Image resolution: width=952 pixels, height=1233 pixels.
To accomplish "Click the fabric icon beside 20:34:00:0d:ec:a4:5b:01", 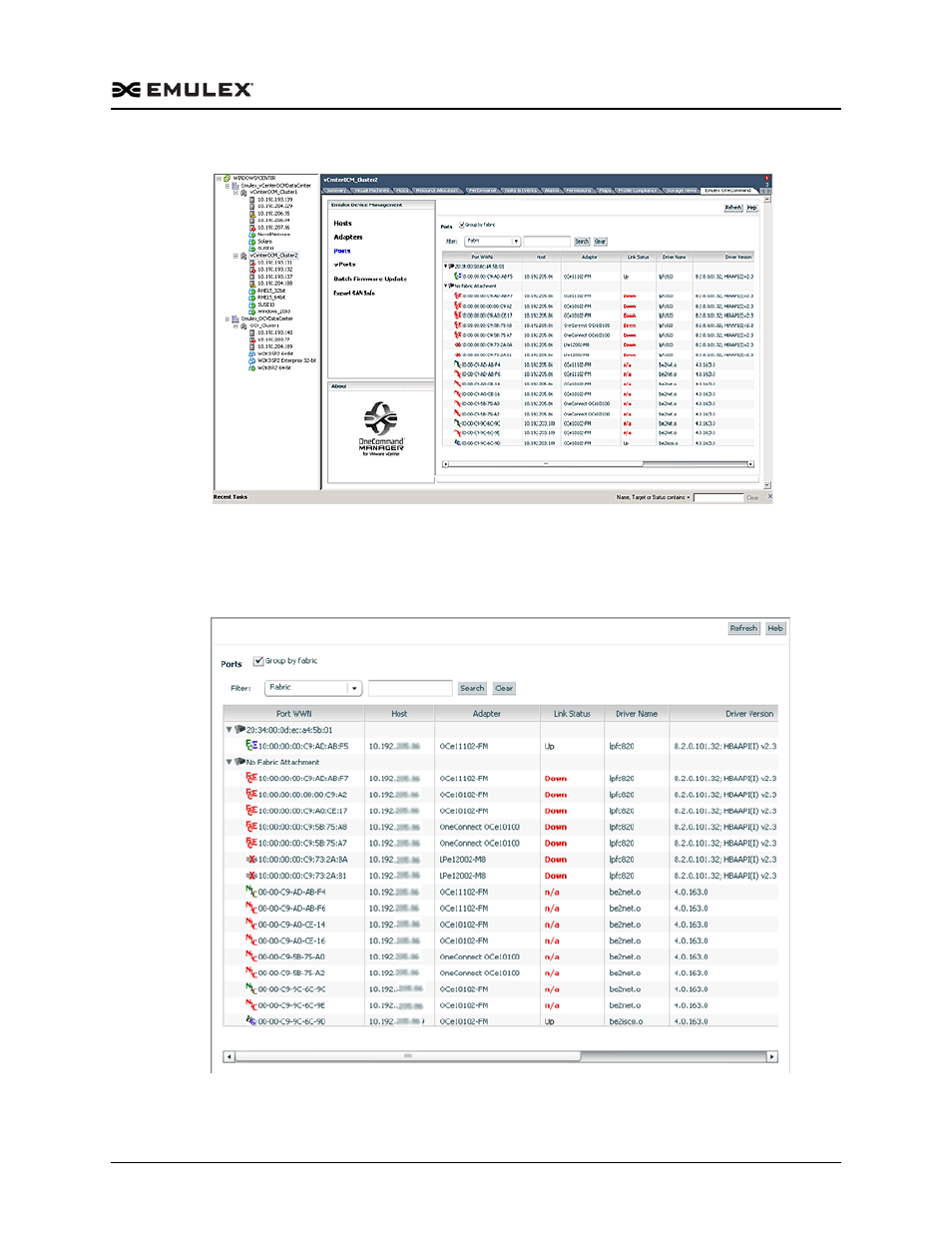I will pyautogui.click(x=239, y=730).
